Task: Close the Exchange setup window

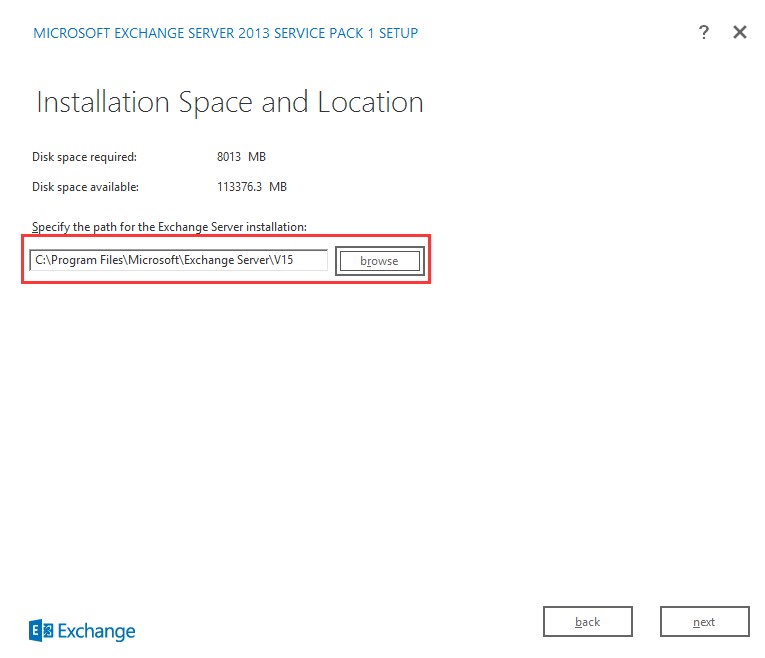Action: point(740,32)
